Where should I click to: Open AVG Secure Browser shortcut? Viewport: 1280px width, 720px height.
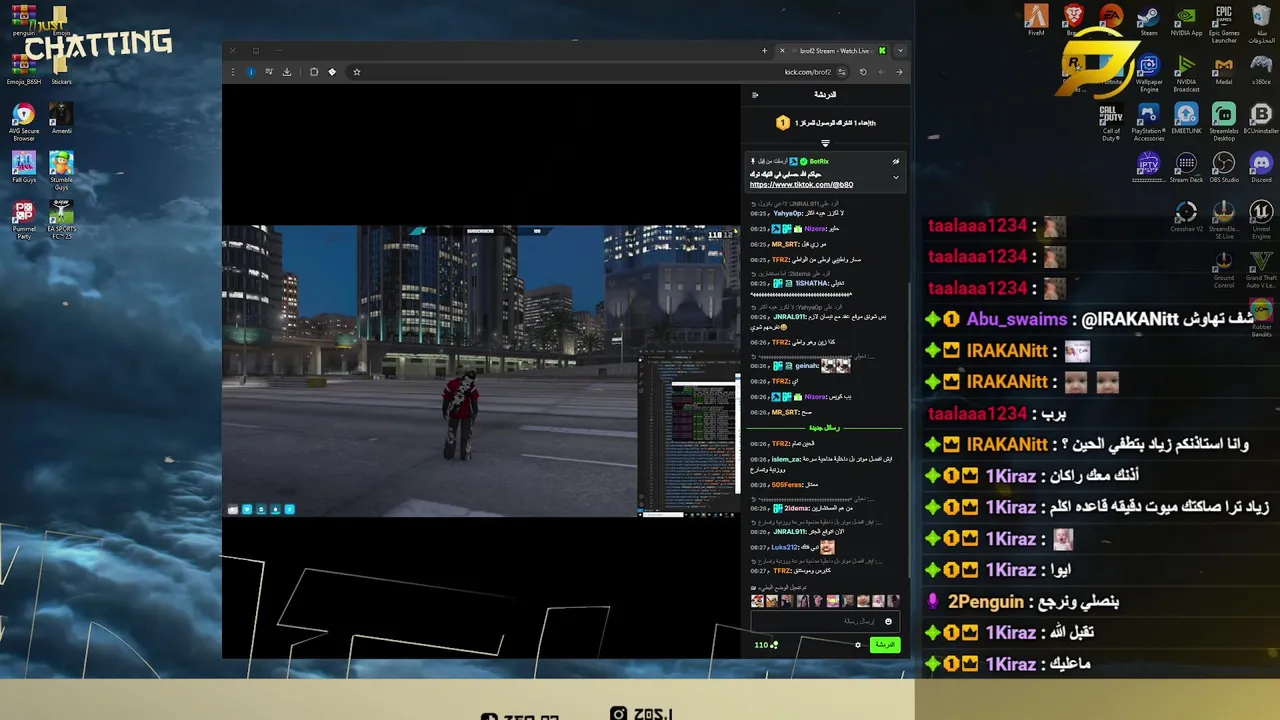24,122
